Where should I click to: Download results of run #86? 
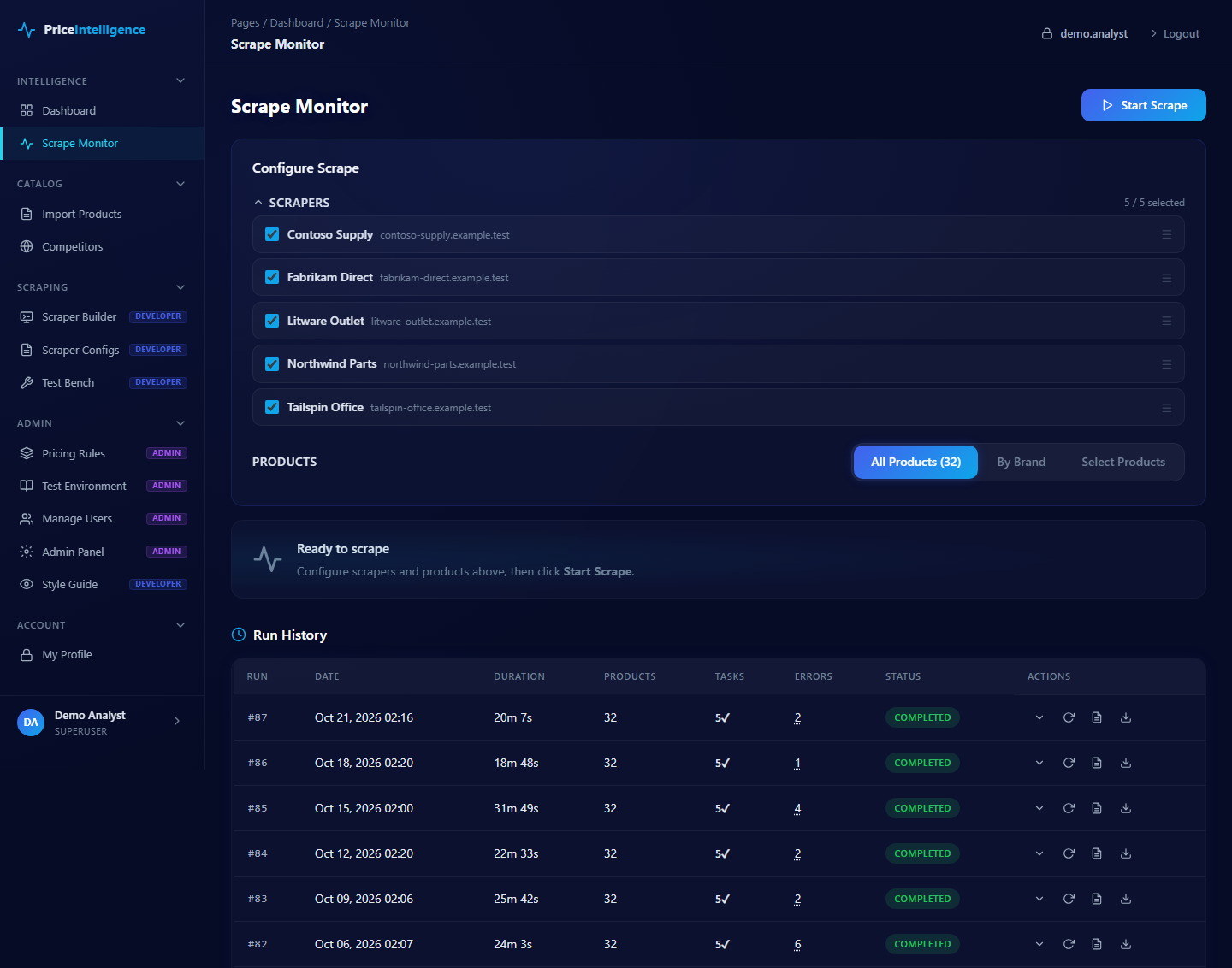tap(1126, 763)
